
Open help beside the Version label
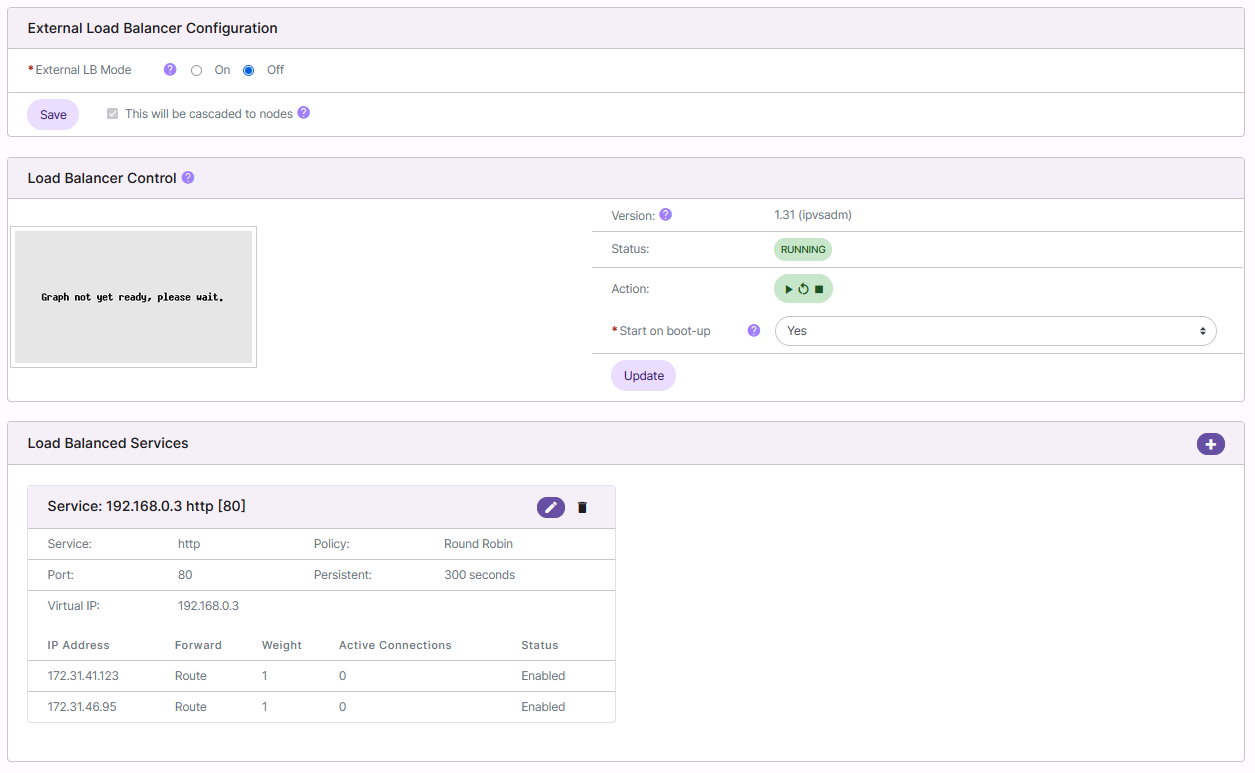click(665, 214)
